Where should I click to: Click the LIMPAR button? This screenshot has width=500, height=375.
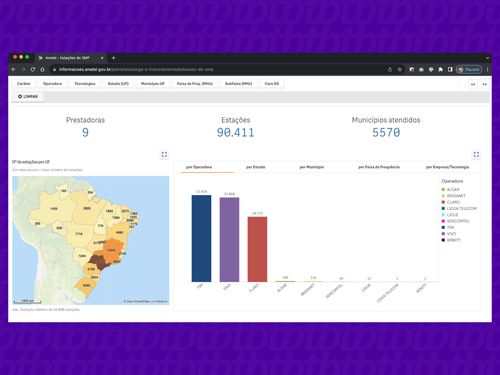pos(28,96)
